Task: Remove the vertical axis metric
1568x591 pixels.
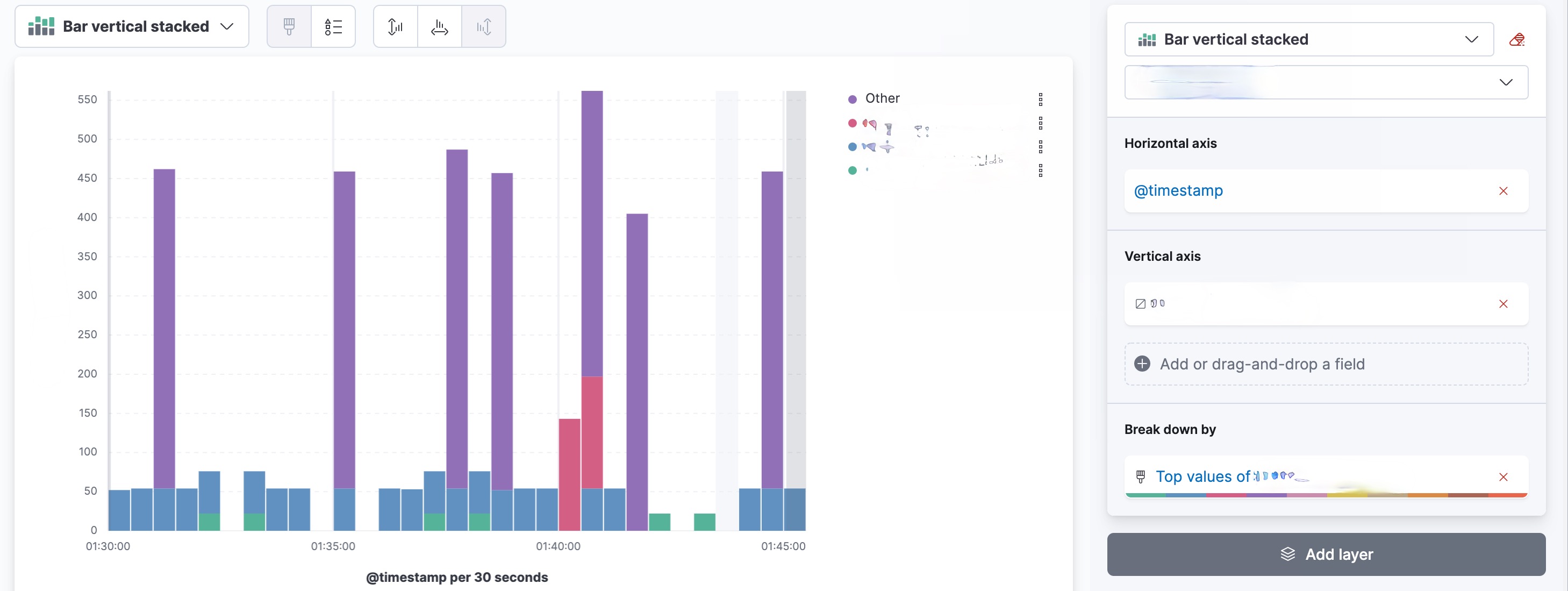Action: coord(1503,304)
